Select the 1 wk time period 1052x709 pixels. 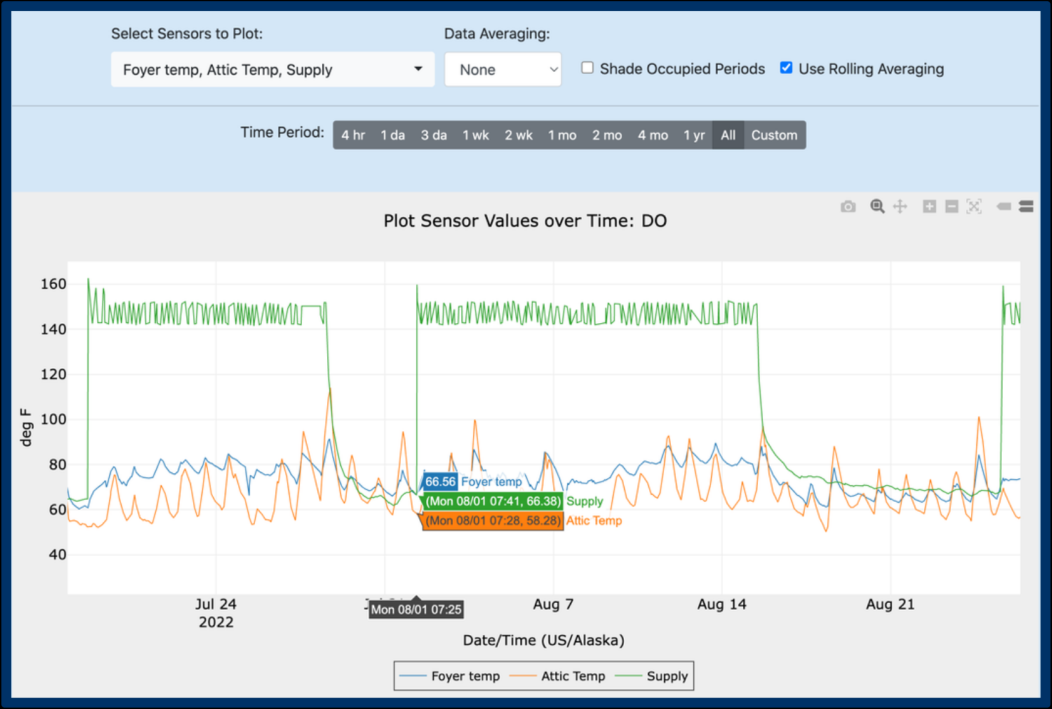tap(475, 135)
